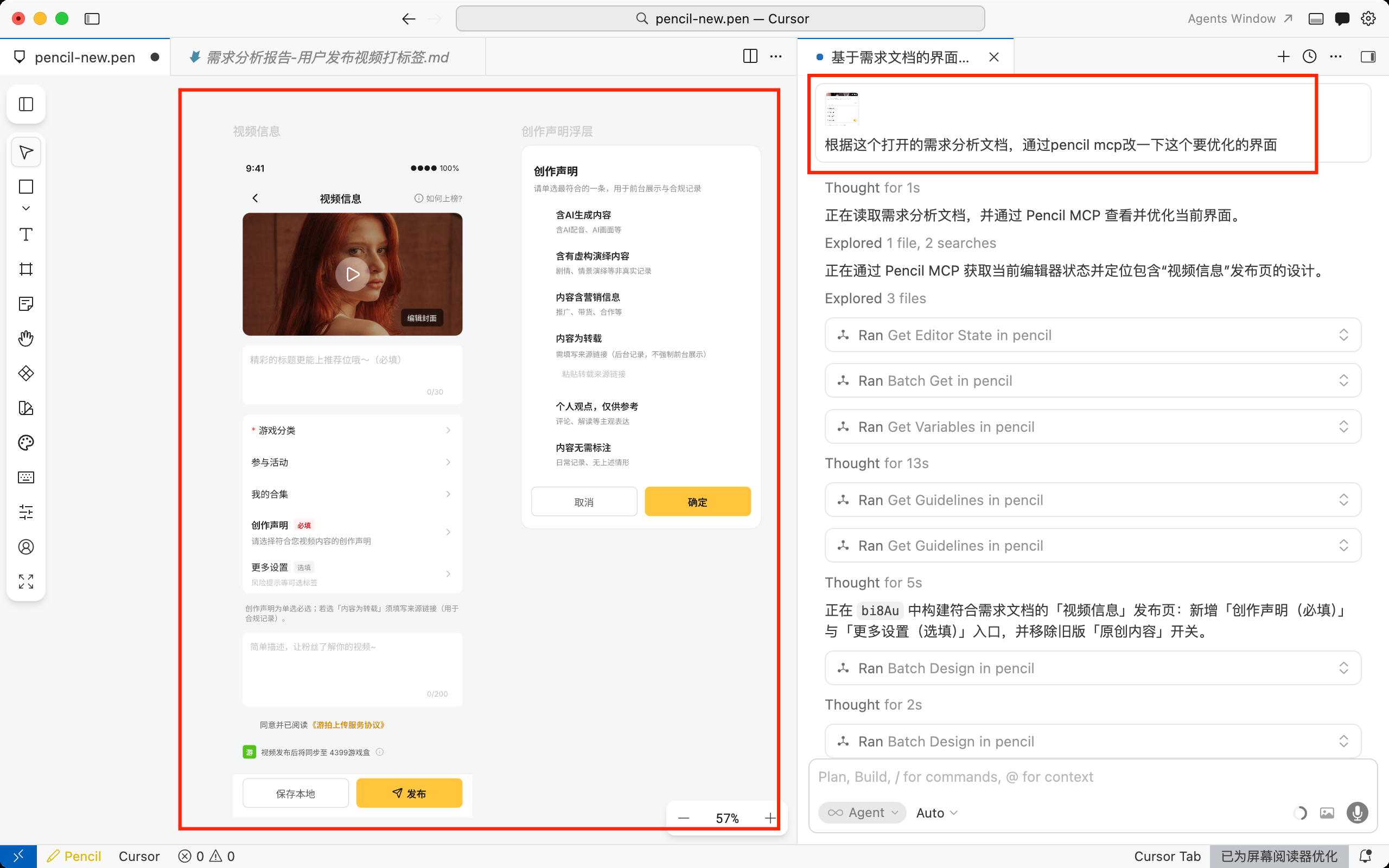Screen dimensions: 1389x868
Task: Click the 57% zoom level value
Action: click(727, 818)
